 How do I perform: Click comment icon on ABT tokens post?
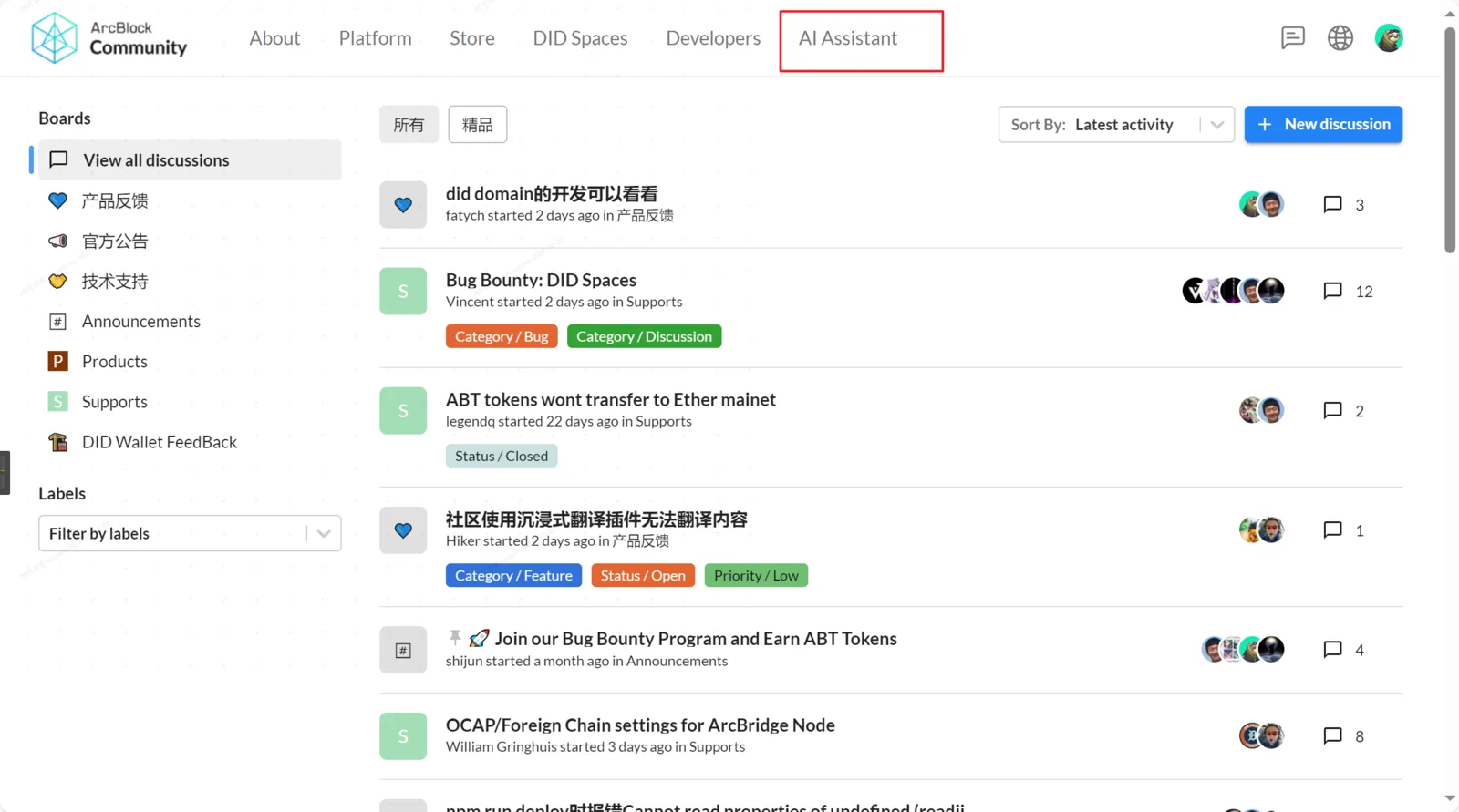coord(1332,410)
